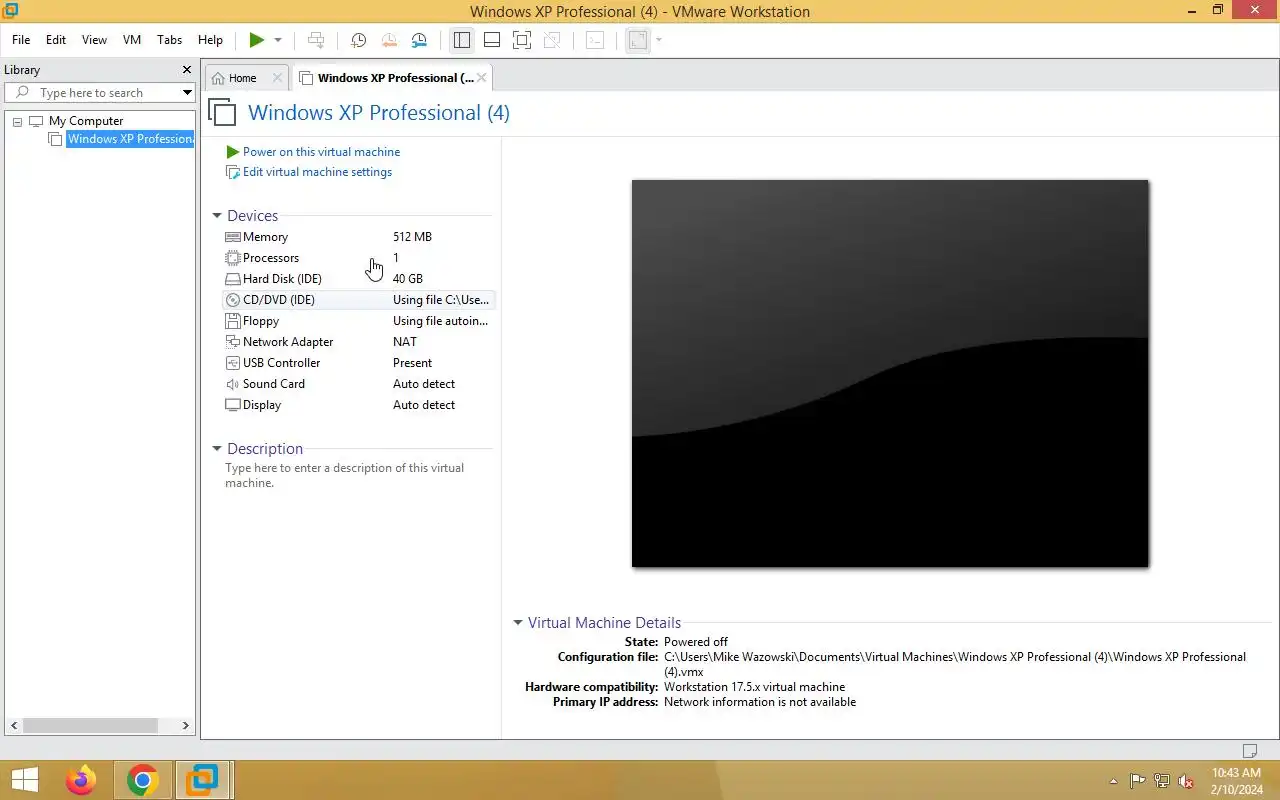Image resolution: width=1280 pixels, height=800 pixels.
Task: Click the full screen mode icon
Action: click(x=521, y=40)
